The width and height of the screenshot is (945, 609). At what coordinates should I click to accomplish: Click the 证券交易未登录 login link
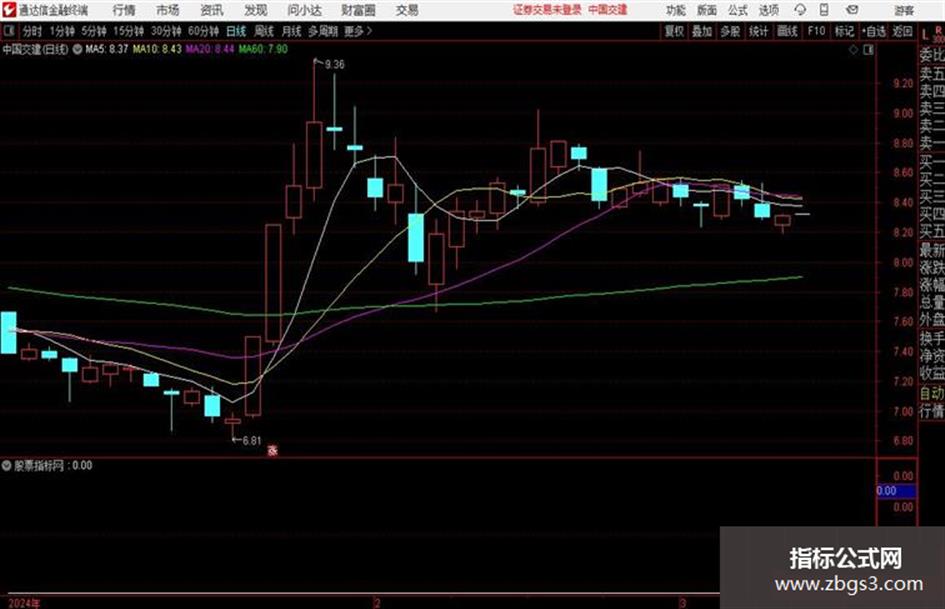pyautogui.click(x=547, y=10)
